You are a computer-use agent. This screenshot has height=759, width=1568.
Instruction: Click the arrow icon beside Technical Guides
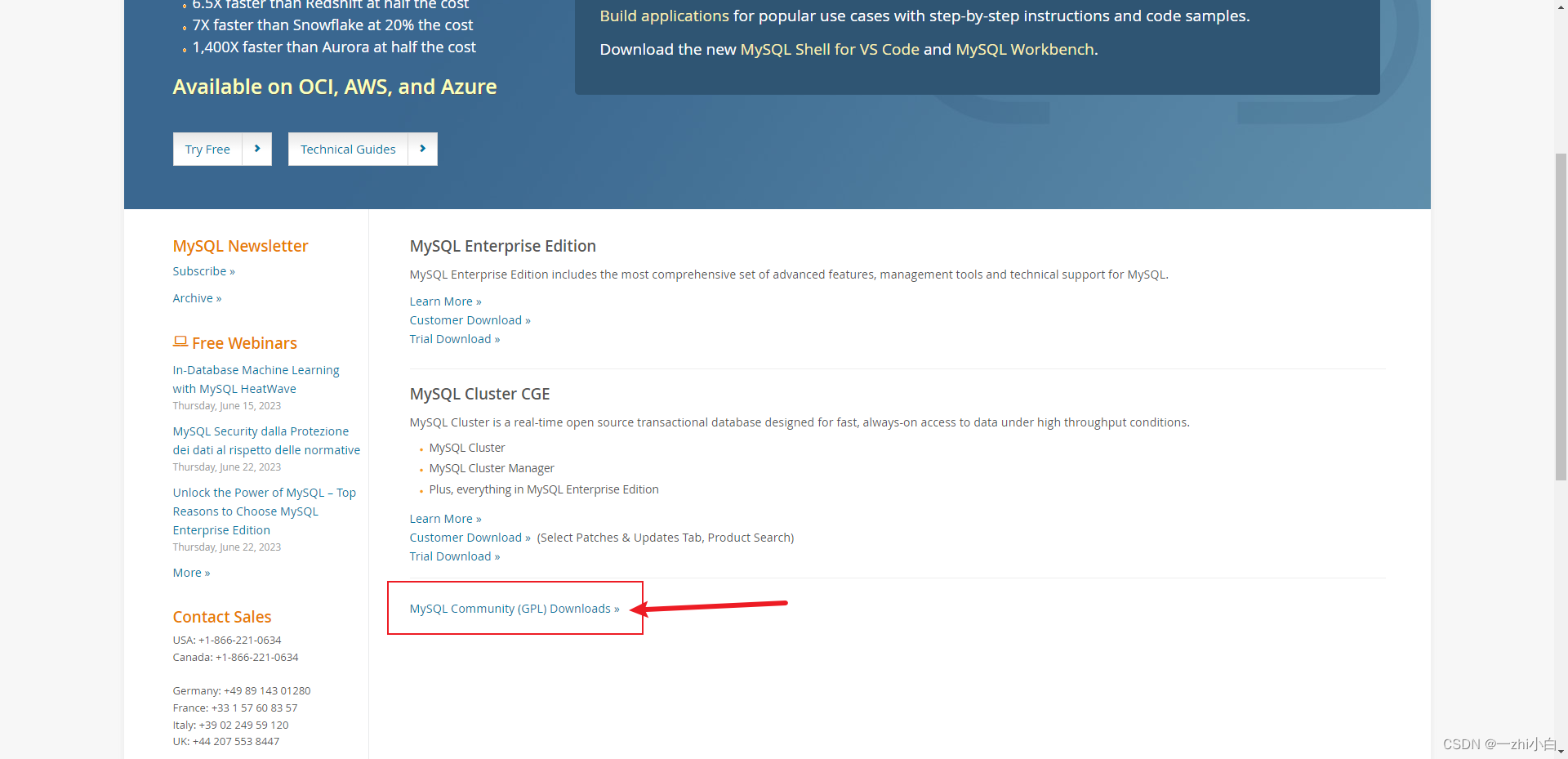pos(423,150)
